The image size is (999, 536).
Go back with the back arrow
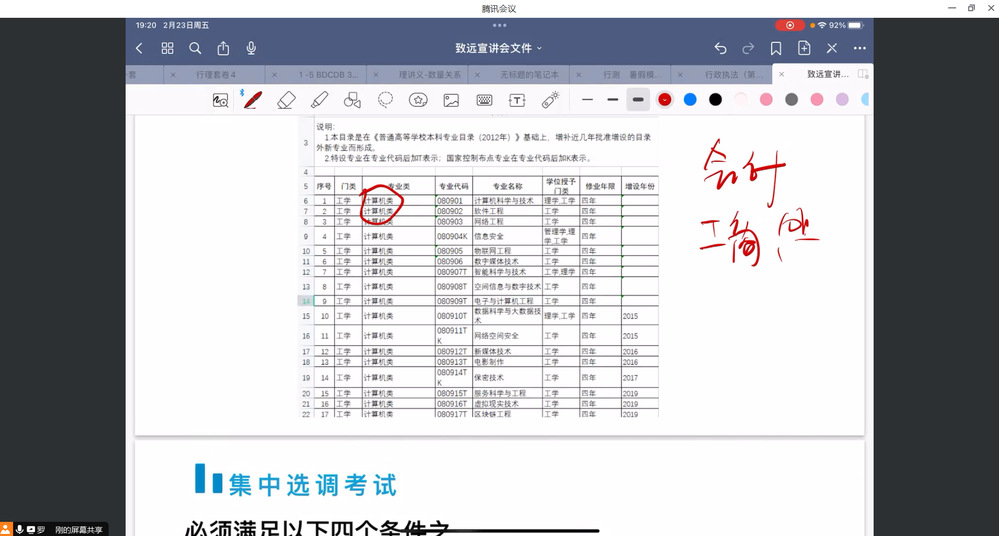(139, 48)
